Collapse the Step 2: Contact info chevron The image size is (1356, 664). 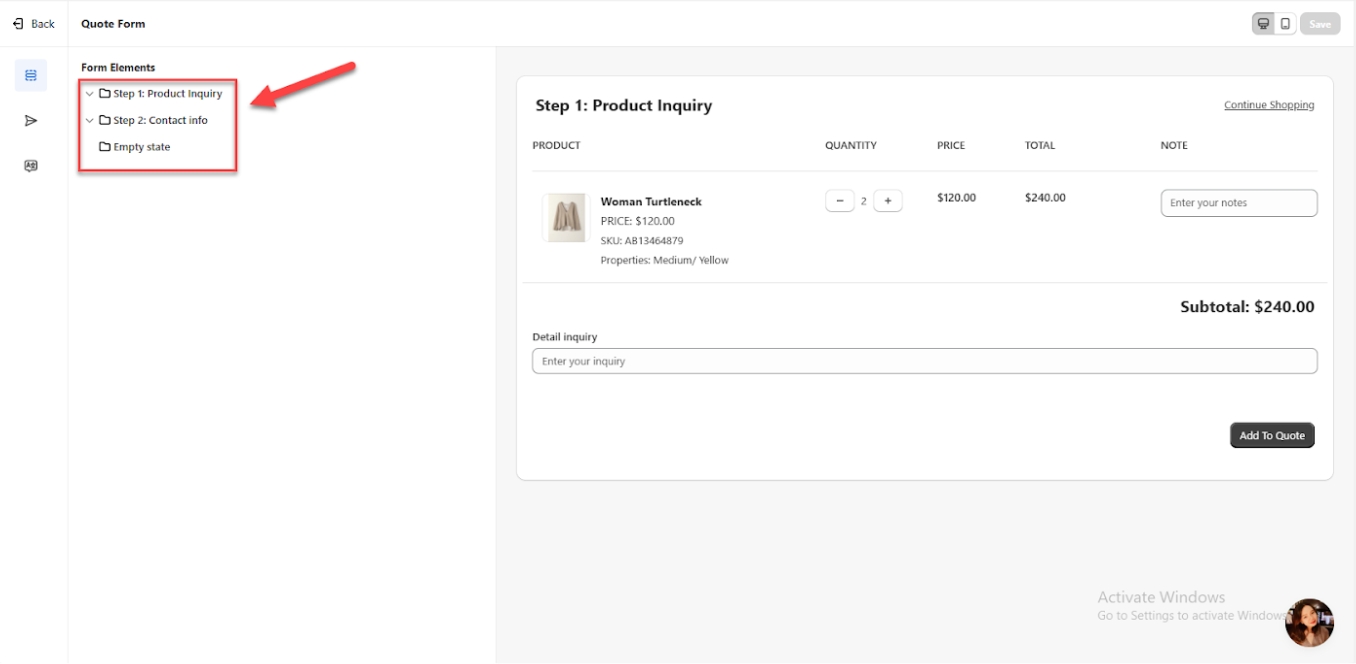[x=90, y=121]
